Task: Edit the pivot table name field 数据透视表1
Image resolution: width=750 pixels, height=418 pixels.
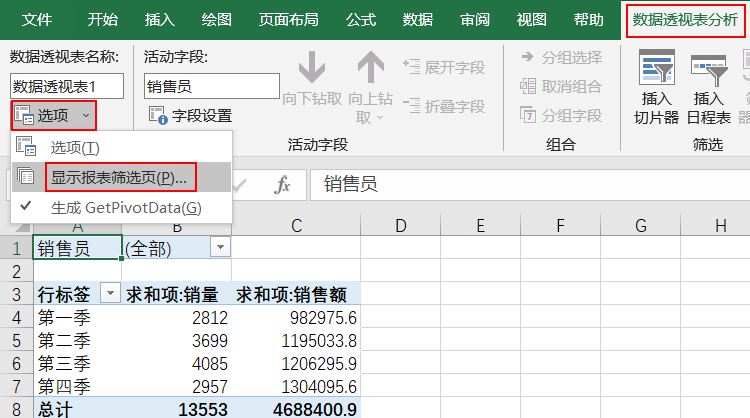Action: pyautogui.click(x=67, y=86)
